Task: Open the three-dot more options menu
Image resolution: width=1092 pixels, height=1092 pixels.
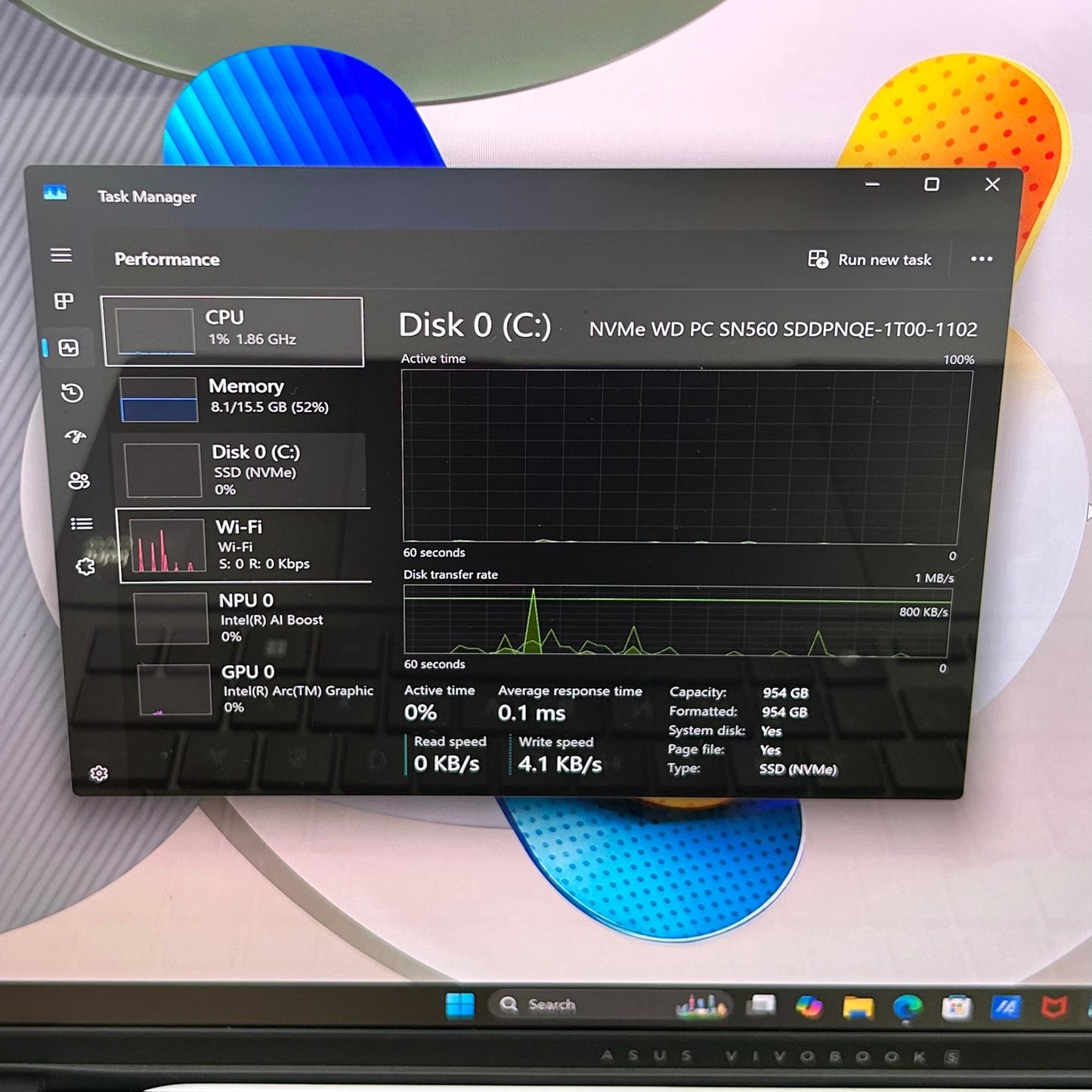Action: coord(982,259)
